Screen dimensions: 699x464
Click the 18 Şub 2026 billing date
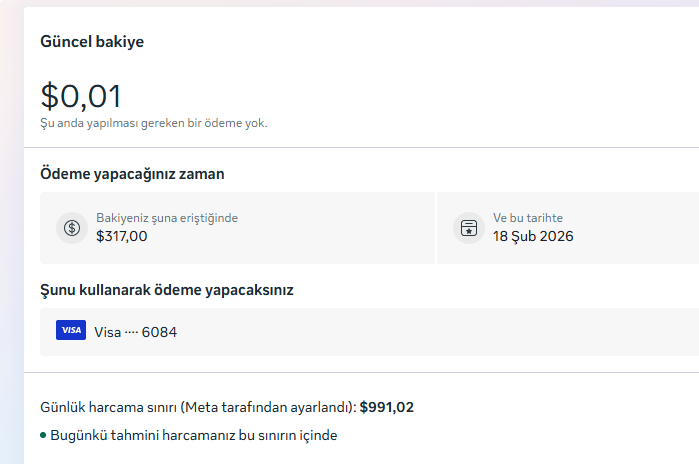(x=533, y=236)
